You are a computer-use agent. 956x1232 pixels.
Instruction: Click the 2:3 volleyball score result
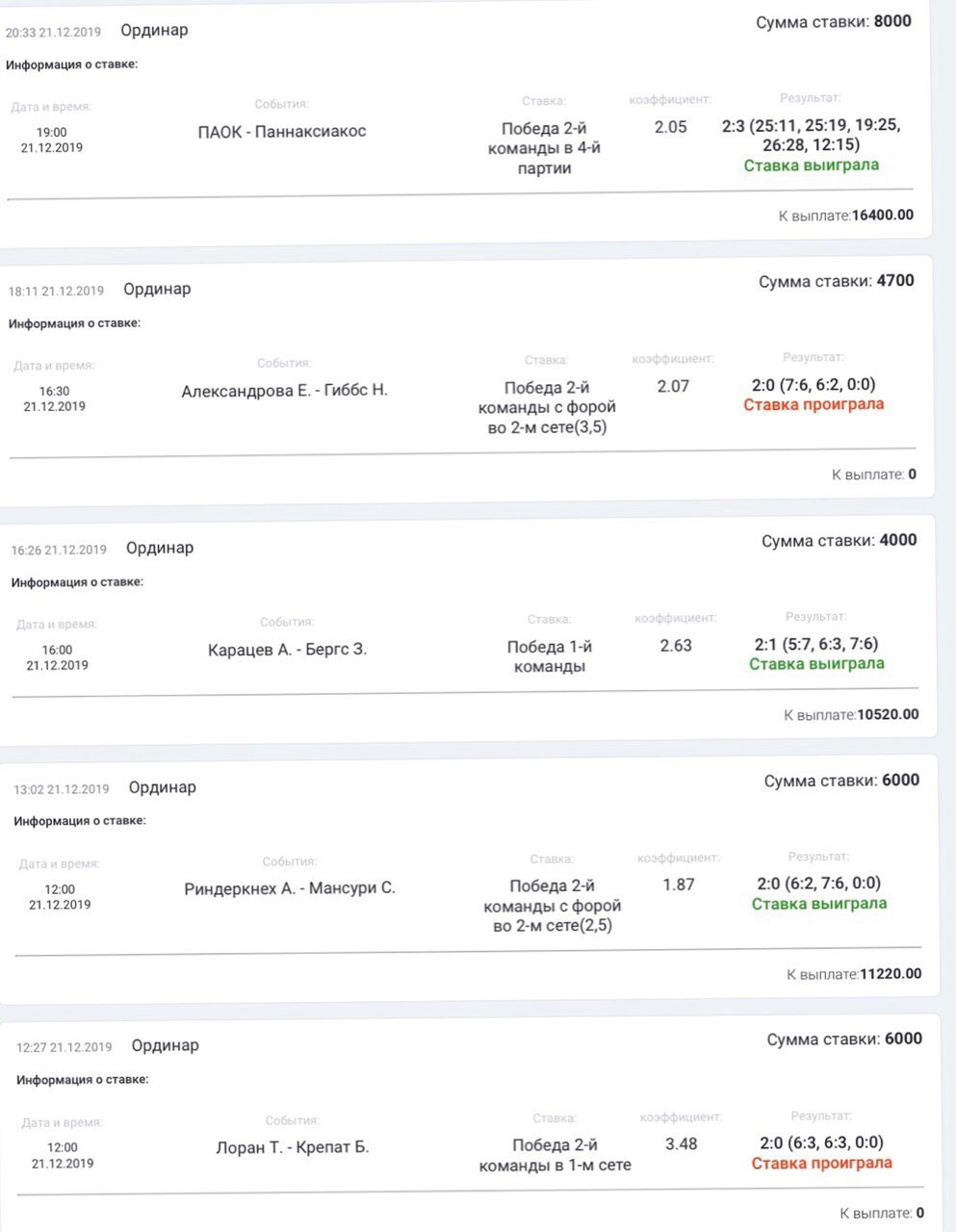811,135
